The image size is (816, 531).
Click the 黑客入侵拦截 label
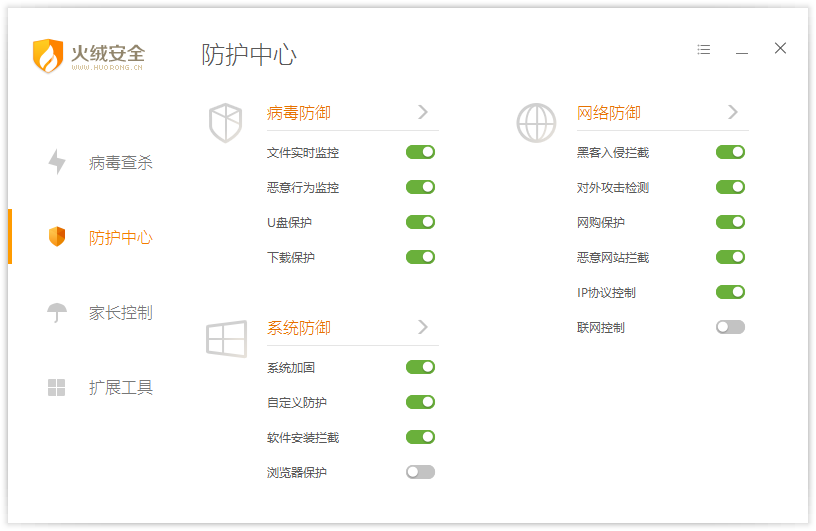click(x=612, y=153)
